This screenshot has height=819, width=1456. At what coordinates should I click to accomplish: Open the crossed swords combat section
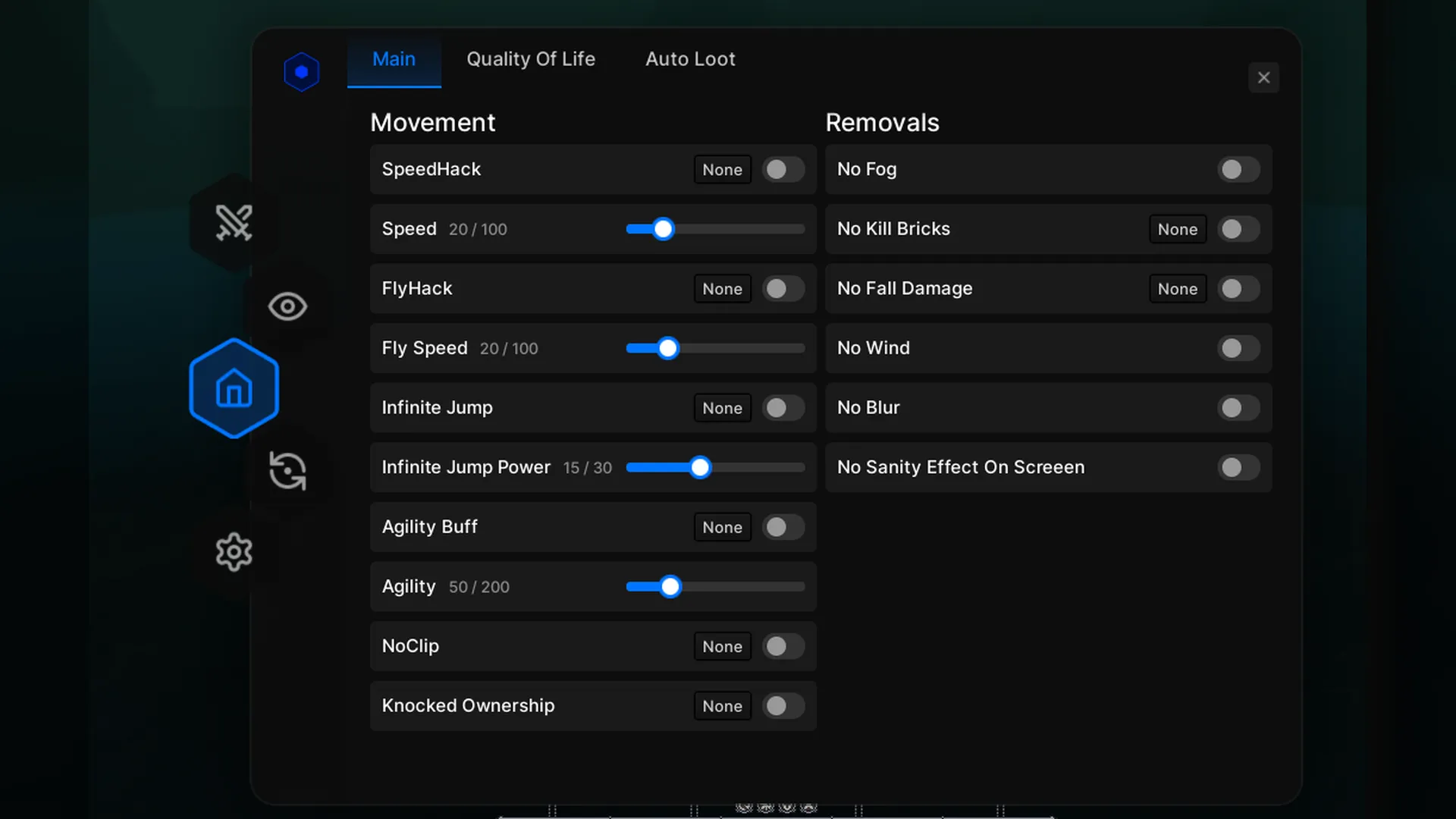(234, 223)
